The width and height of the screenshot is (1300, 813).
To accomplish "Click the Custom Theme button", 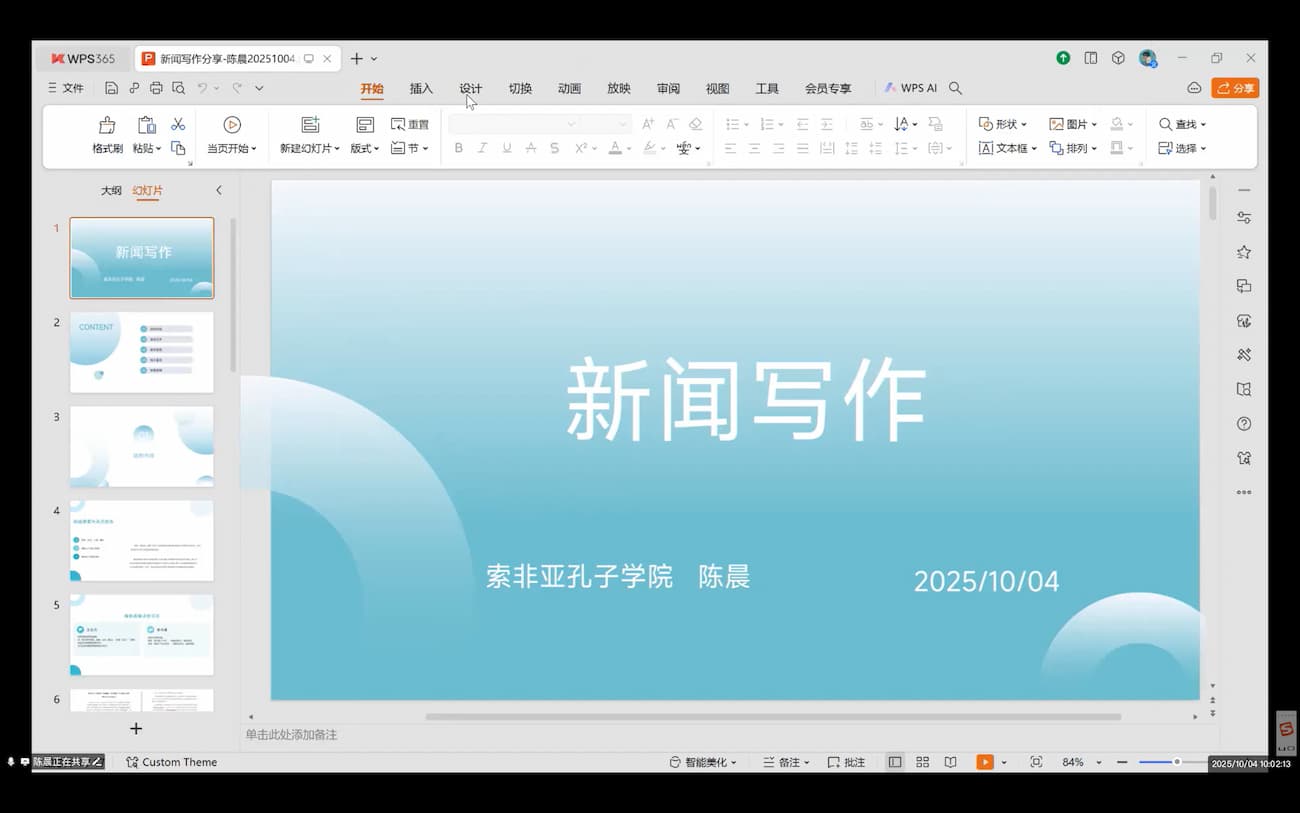I will coord(171,761).
